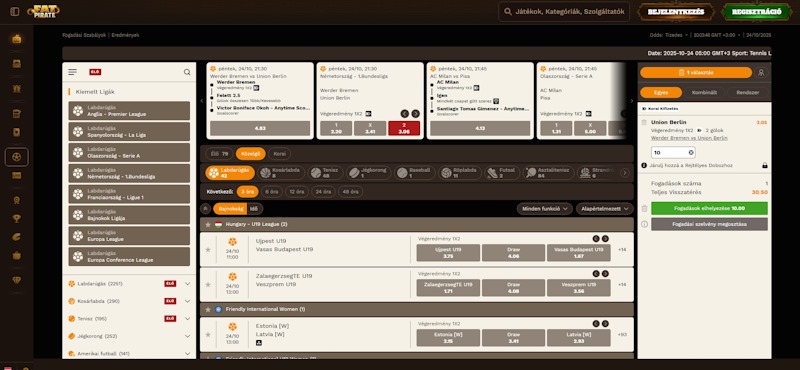This screenshot has height=370, width=800.
Task: Toggle the sidebar panel icon beside the logo
Action: [15, 11]
